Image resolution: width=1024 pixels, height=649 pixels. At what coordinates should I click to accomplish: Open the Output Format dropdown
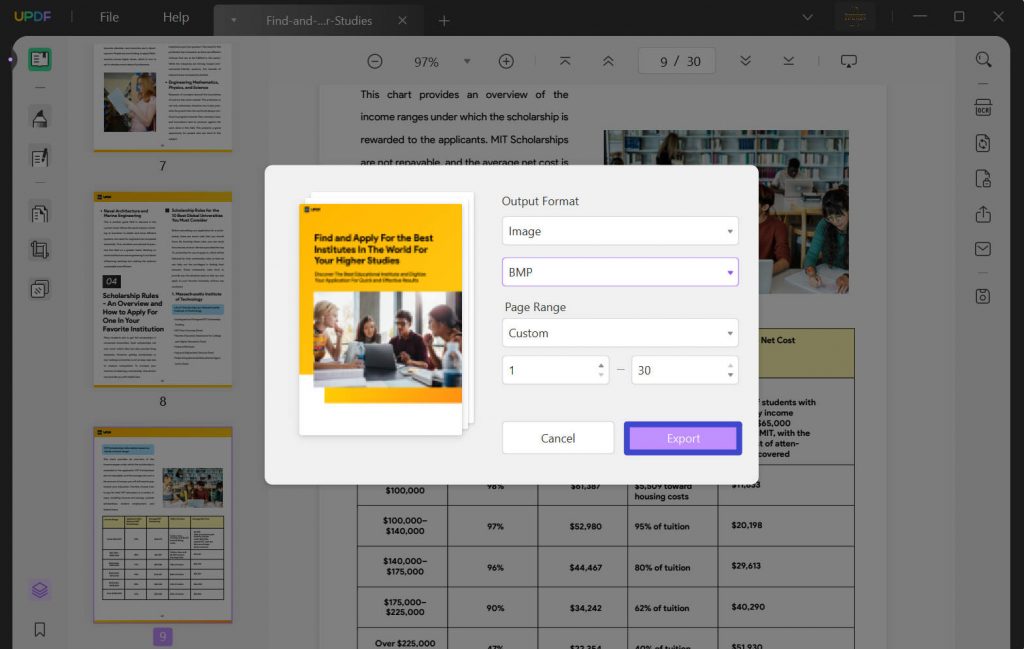pyautogui.click(x=619, y=230)
